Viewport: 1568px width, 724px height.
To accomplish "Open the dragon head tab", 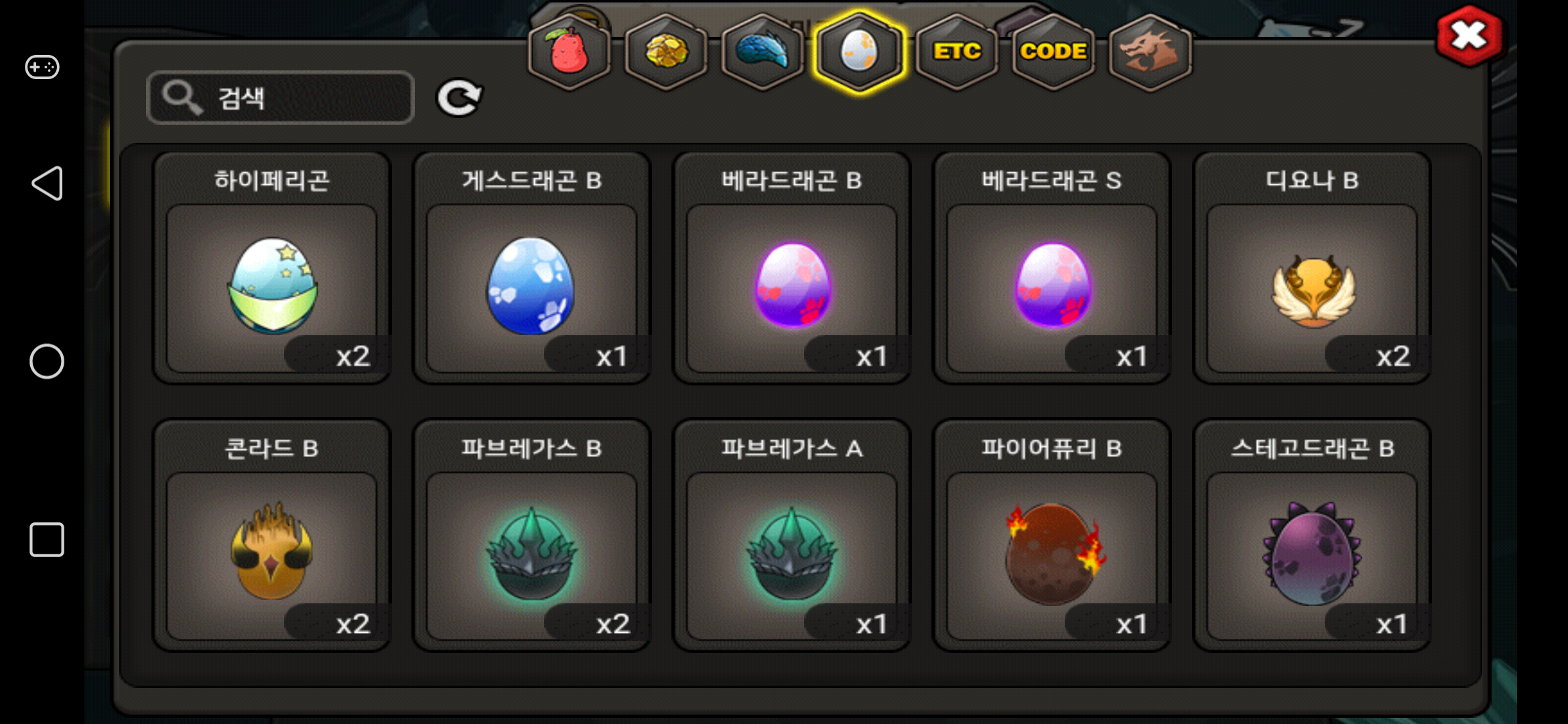I will 1150,51.
